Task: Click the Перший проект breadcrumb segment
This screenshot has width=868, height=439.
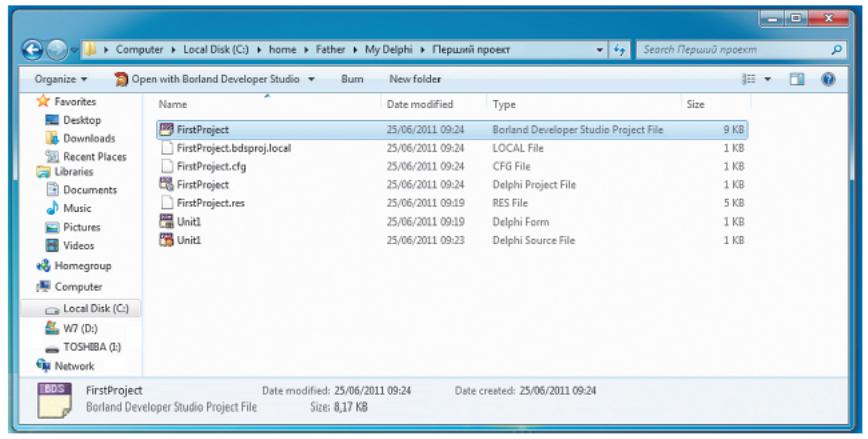Action: [x=471, y=50]
